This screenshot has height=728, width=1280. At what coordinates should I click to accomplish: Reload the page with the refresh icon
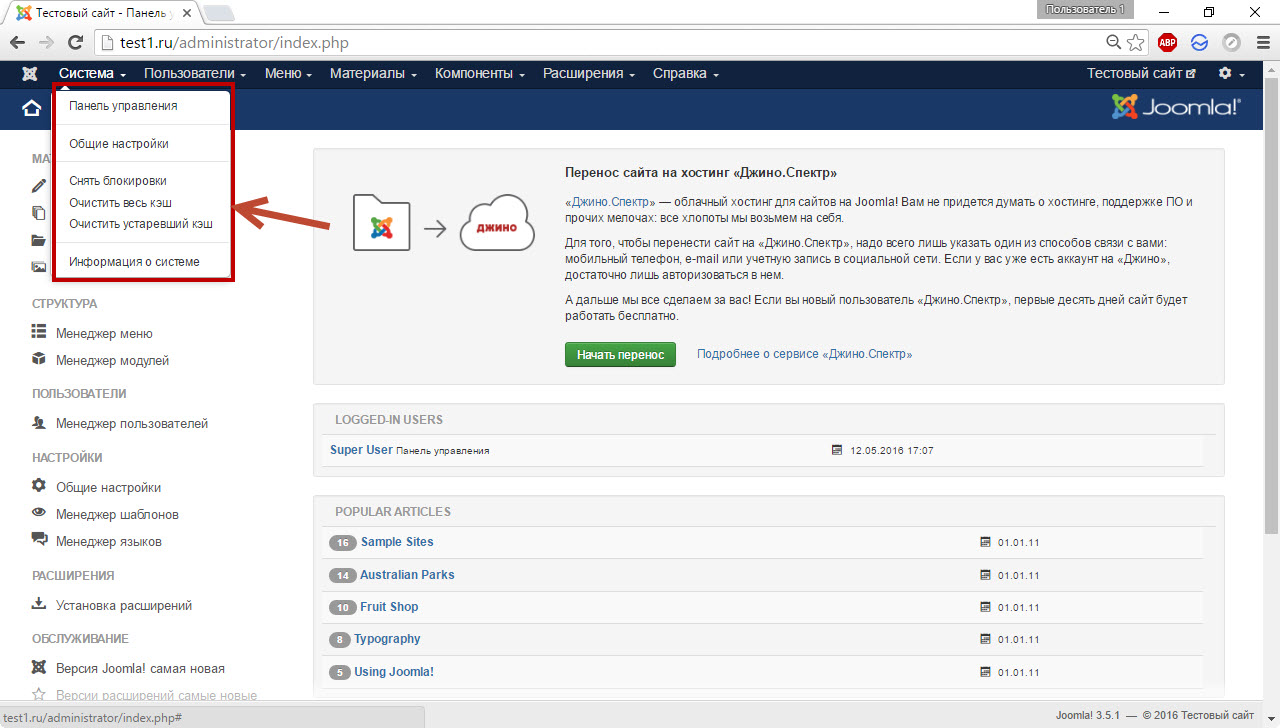pyautogui.click(x=75, y=43)
